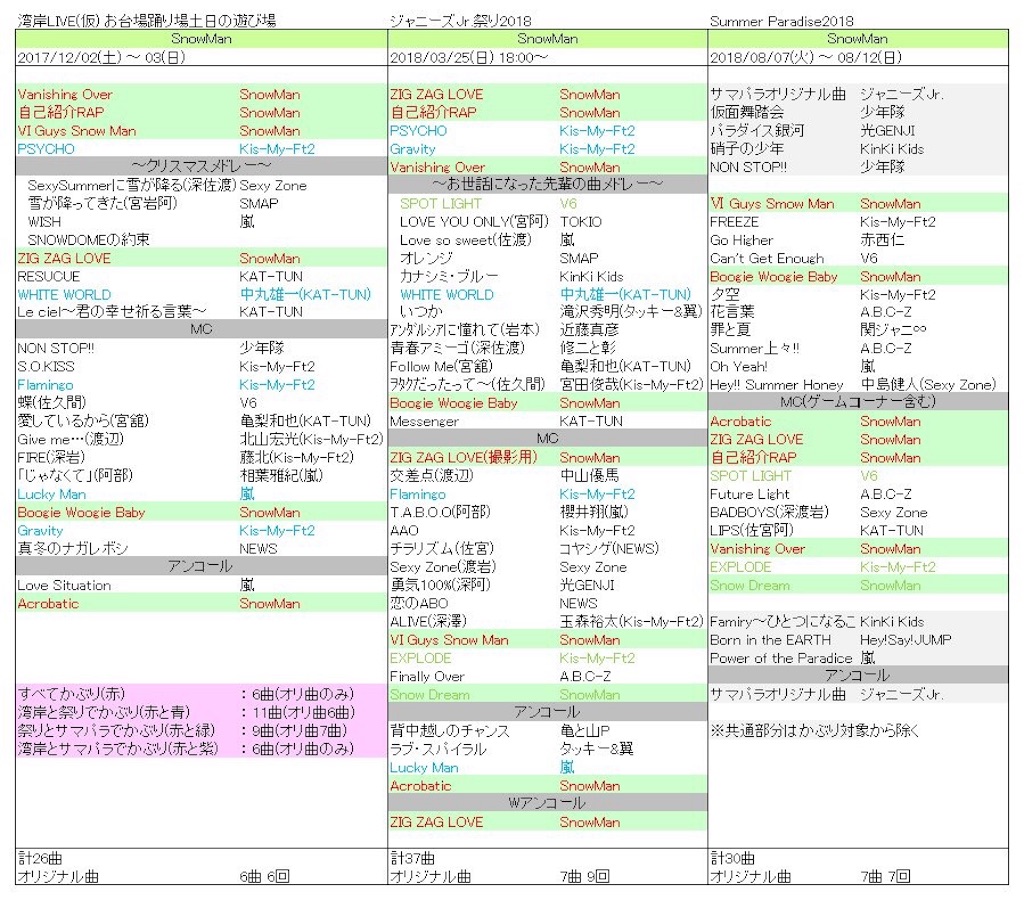Image resolution: width=1024 pixels, height=900 pixels.
Task: Click the 'Follow Me(宮舘)' cell
Action: [x=441, y=366]
